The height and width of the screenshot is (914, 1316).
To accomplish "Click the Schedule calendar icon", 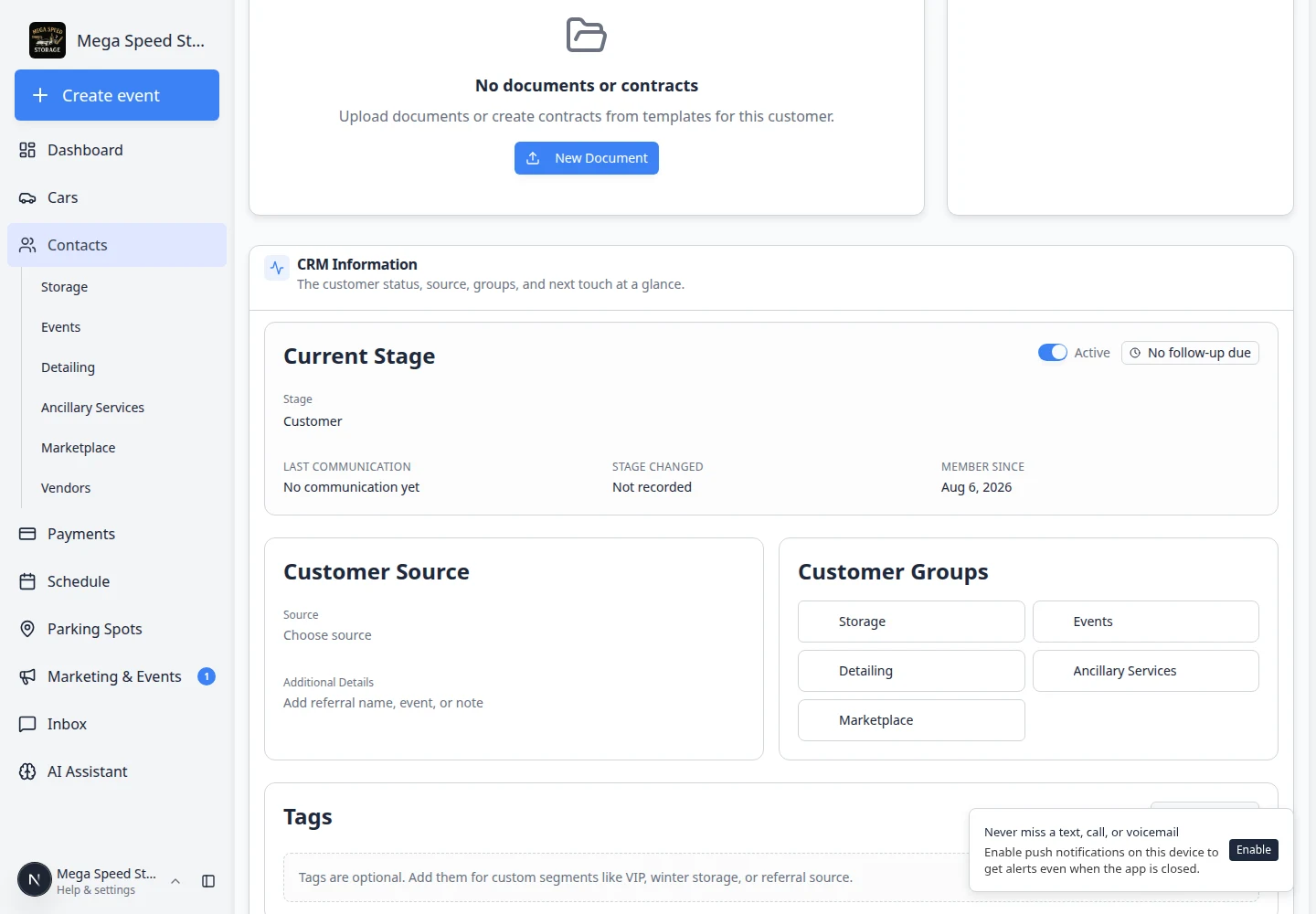I will pyautogui.click(x=27, y=581).
